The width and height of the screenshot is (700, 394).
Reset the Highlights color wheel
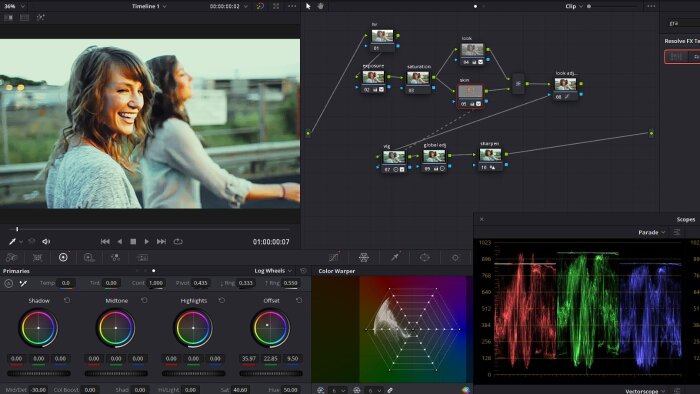tap(222, 300)
